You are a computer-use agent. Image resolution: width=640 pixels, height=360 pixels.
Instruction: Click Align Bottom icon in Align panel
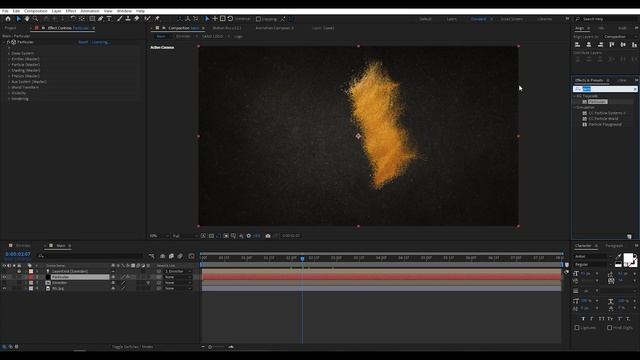[634, 44]
